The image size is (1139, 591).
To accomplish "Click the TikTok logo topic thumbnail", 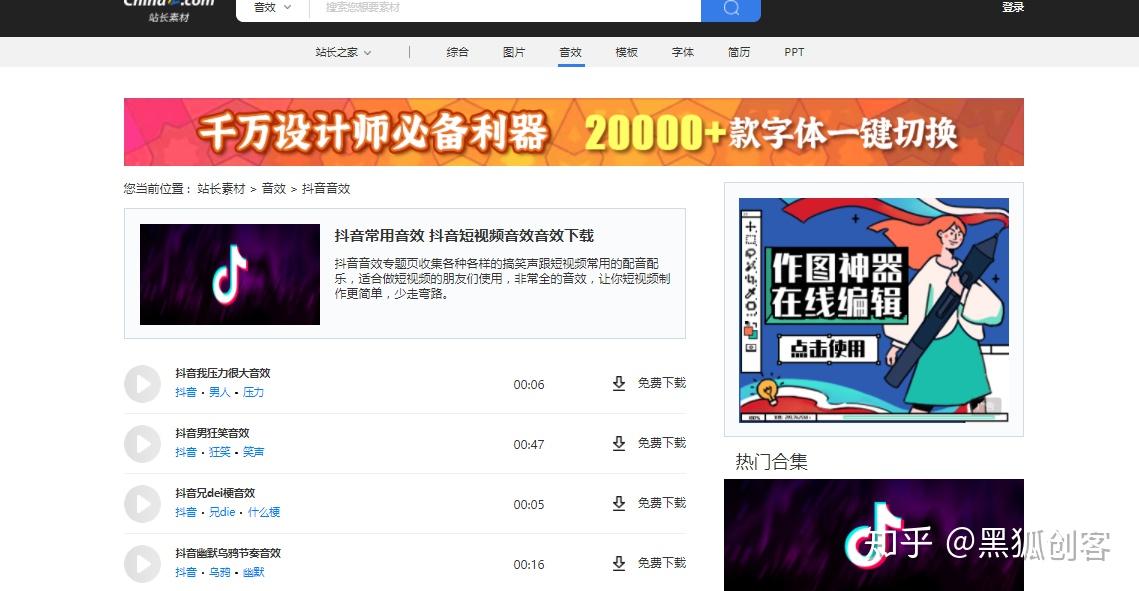I will click(230, 274).
